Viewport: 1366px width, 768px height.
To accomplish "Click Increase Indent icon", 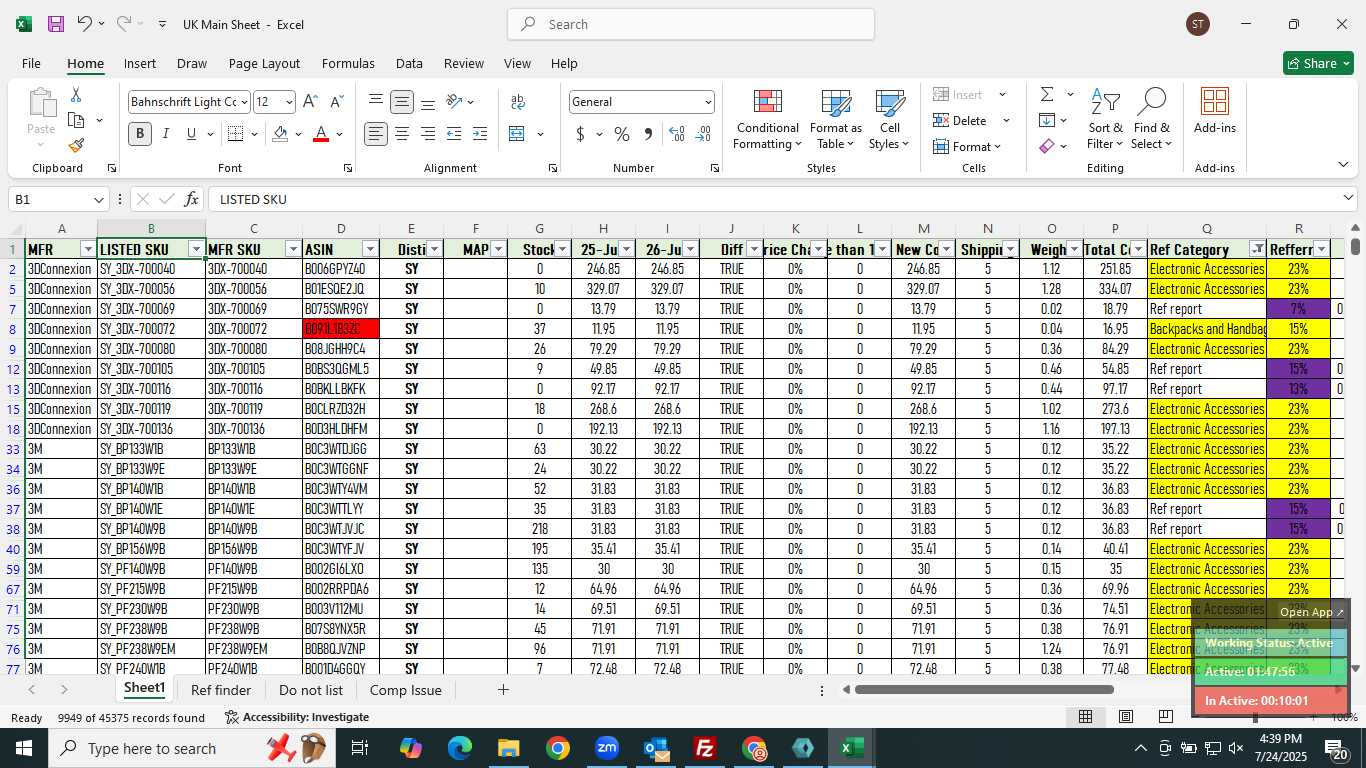I will click(x=480, y=134).
